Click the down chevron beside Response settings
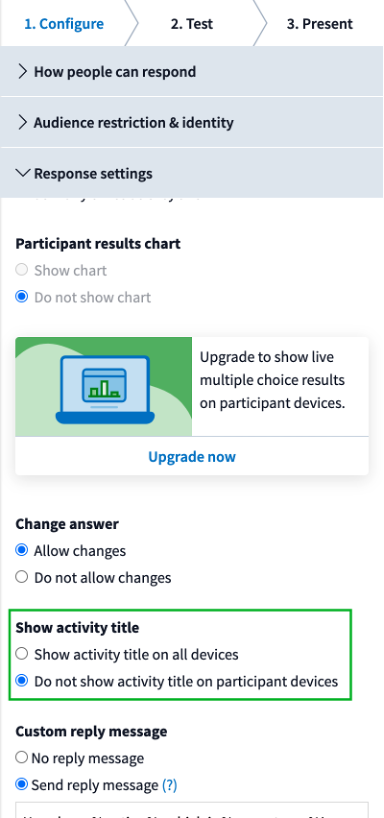 tap(22, 173)
